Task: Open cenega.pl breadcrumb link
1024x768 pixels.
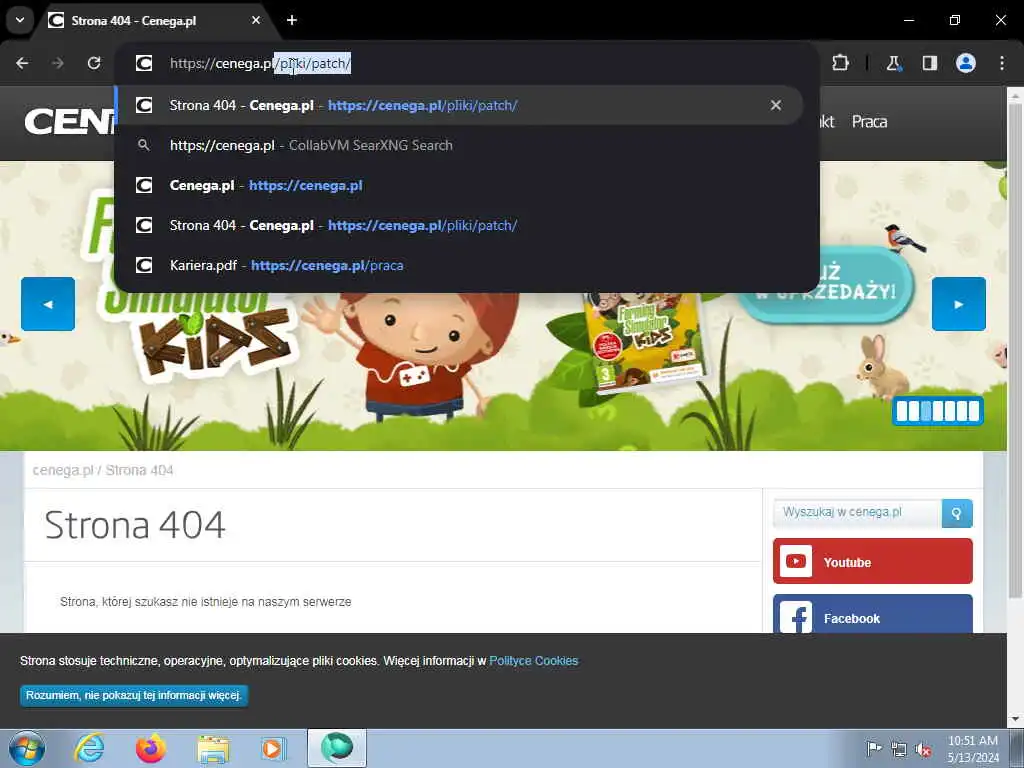Action: (x=63, y=470)
